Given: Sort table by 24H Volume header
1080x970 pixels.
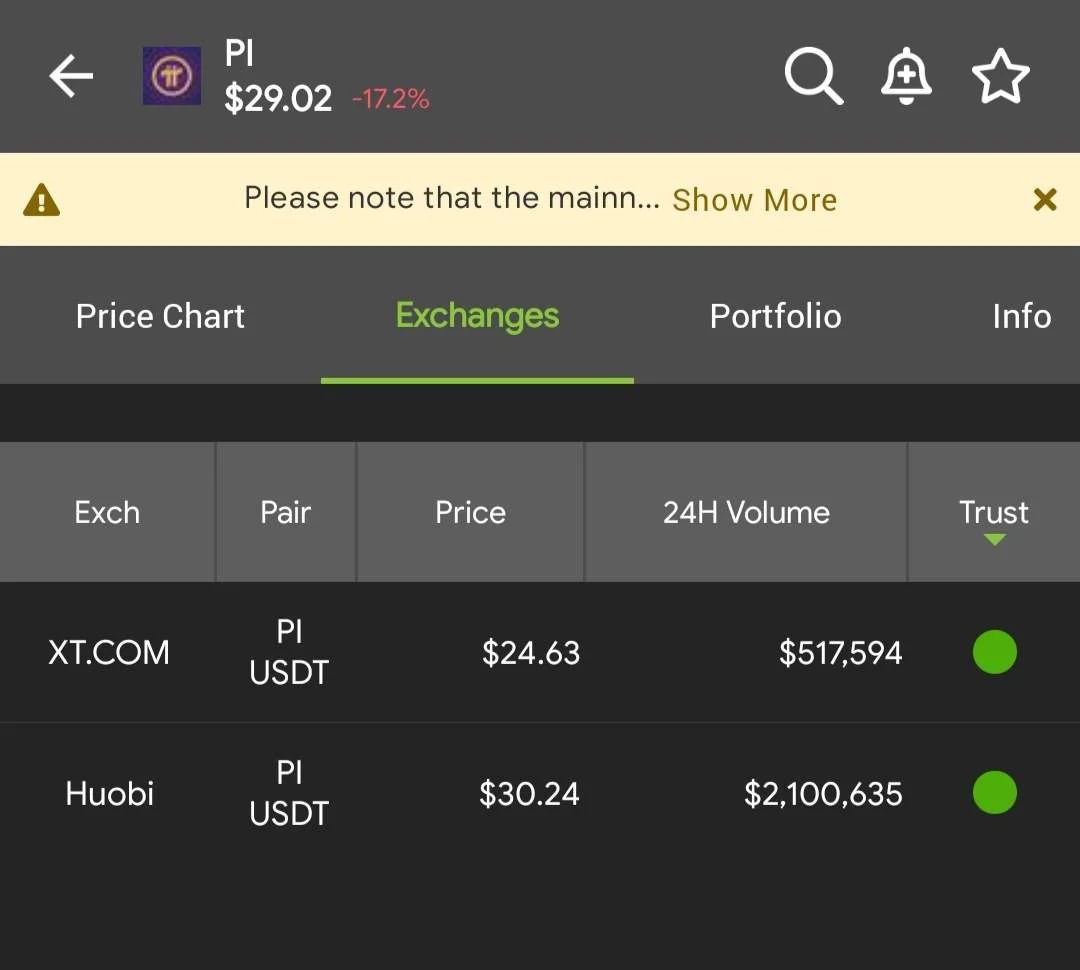Looking at the screenshot, I should [x=746, y=512].
